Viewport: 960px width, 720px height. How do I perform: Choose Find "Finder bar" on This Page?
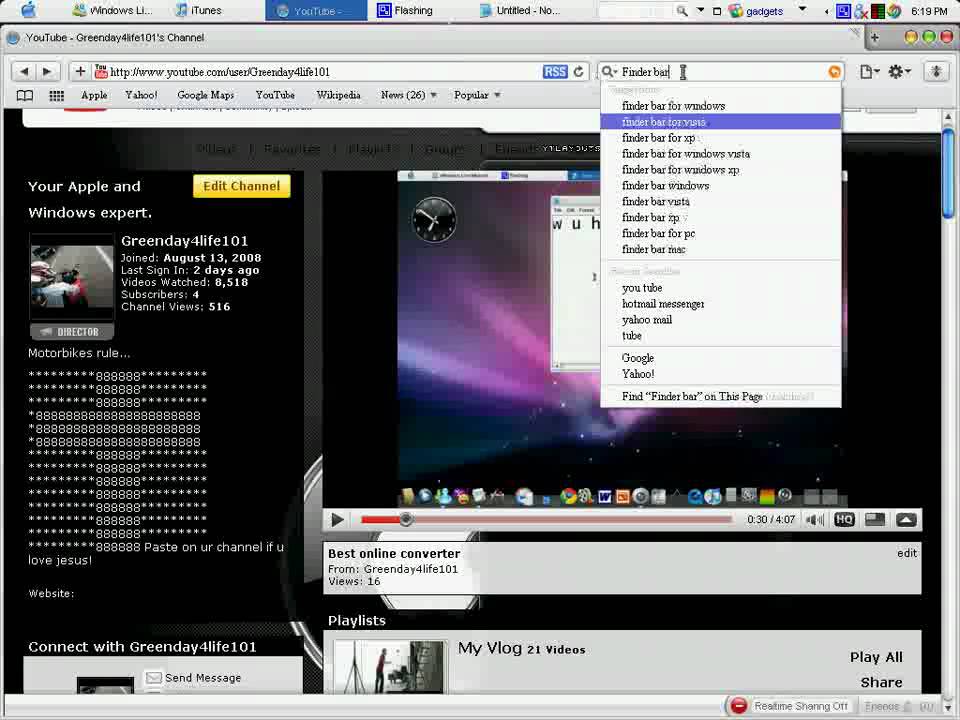pyautogui.click(x=721, y=396)
